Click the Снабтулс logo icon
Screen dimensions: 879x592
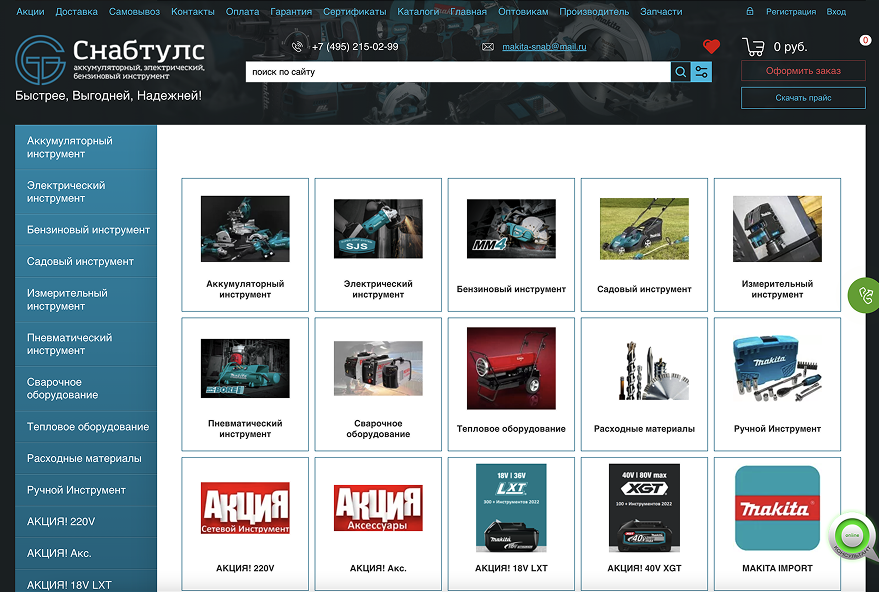tap(40, 60)
